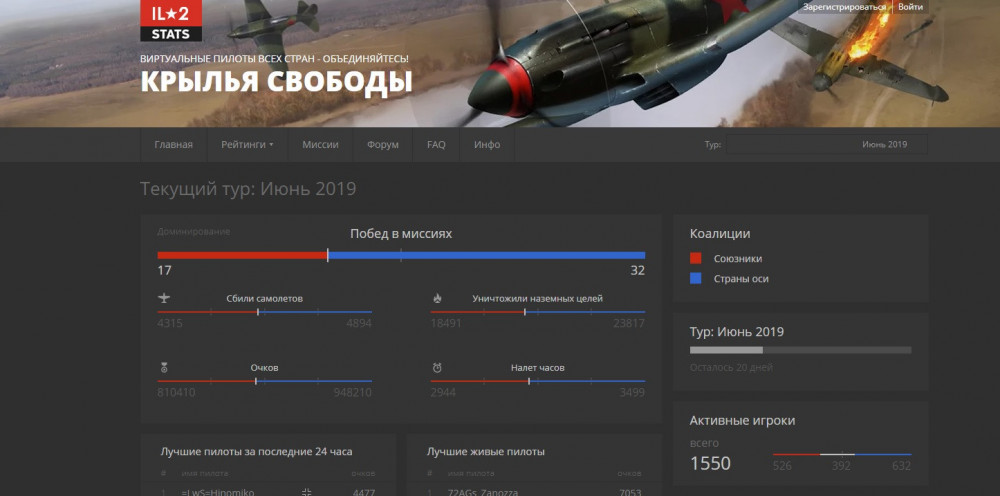The image size is (1000, 496).
Task: Click the active players value 632
Action: 902,466
